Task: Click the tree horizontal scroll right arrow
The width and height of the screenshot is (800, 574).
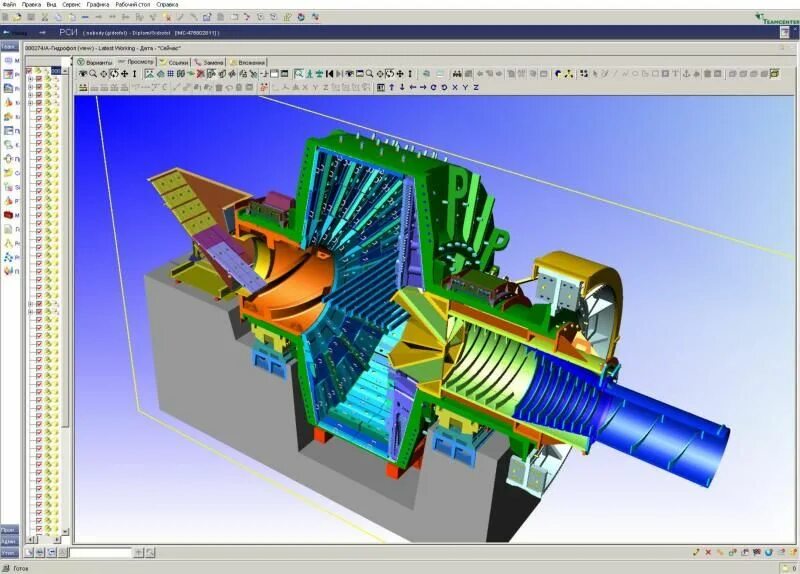Action: point(57,539)
